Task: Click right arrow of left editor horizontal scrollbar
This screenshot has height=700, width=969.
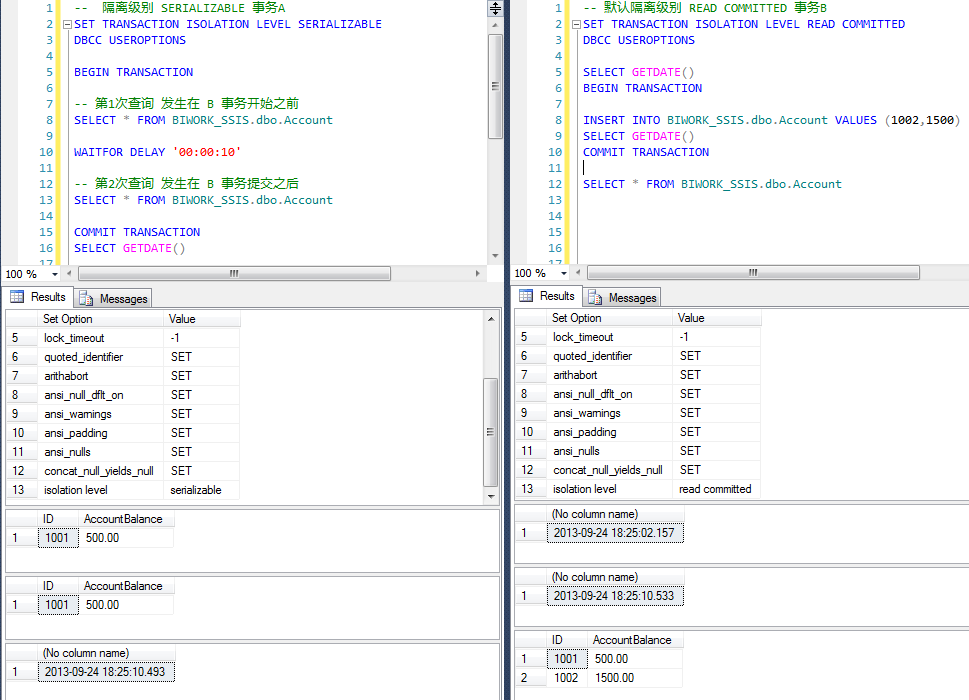Action: tap(479, 273)
